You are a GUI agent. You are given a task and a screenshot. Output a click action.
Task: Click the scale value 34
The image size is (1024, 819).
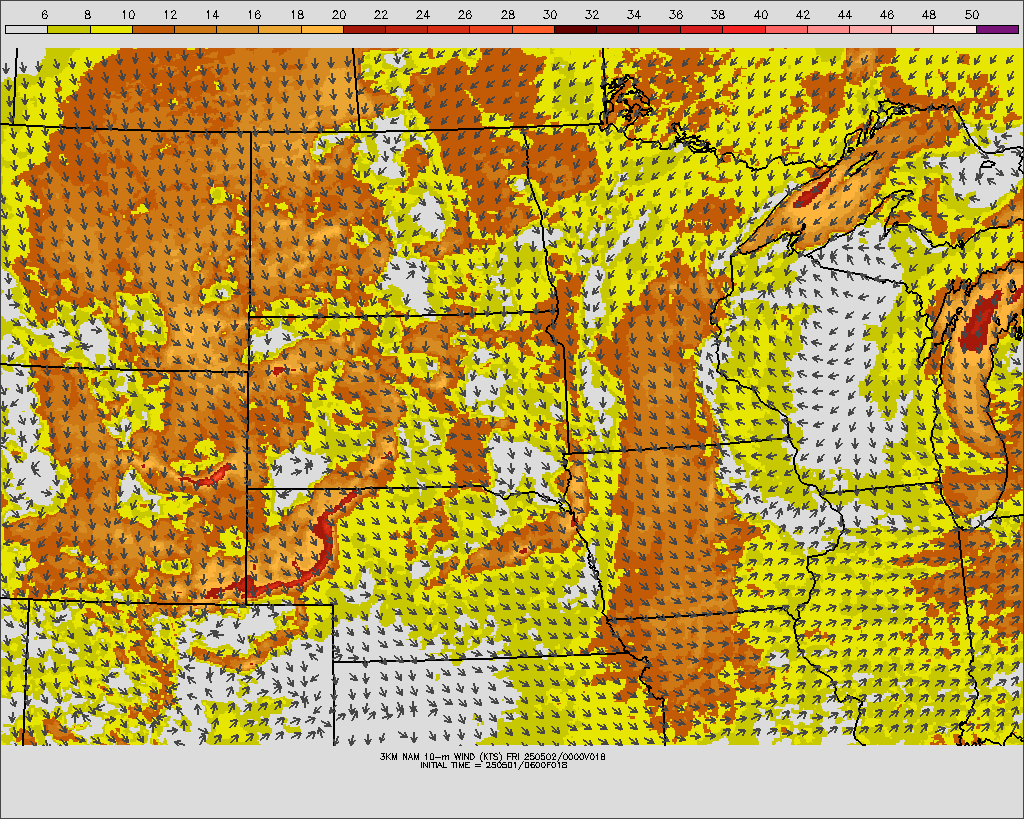pos(634,14)
